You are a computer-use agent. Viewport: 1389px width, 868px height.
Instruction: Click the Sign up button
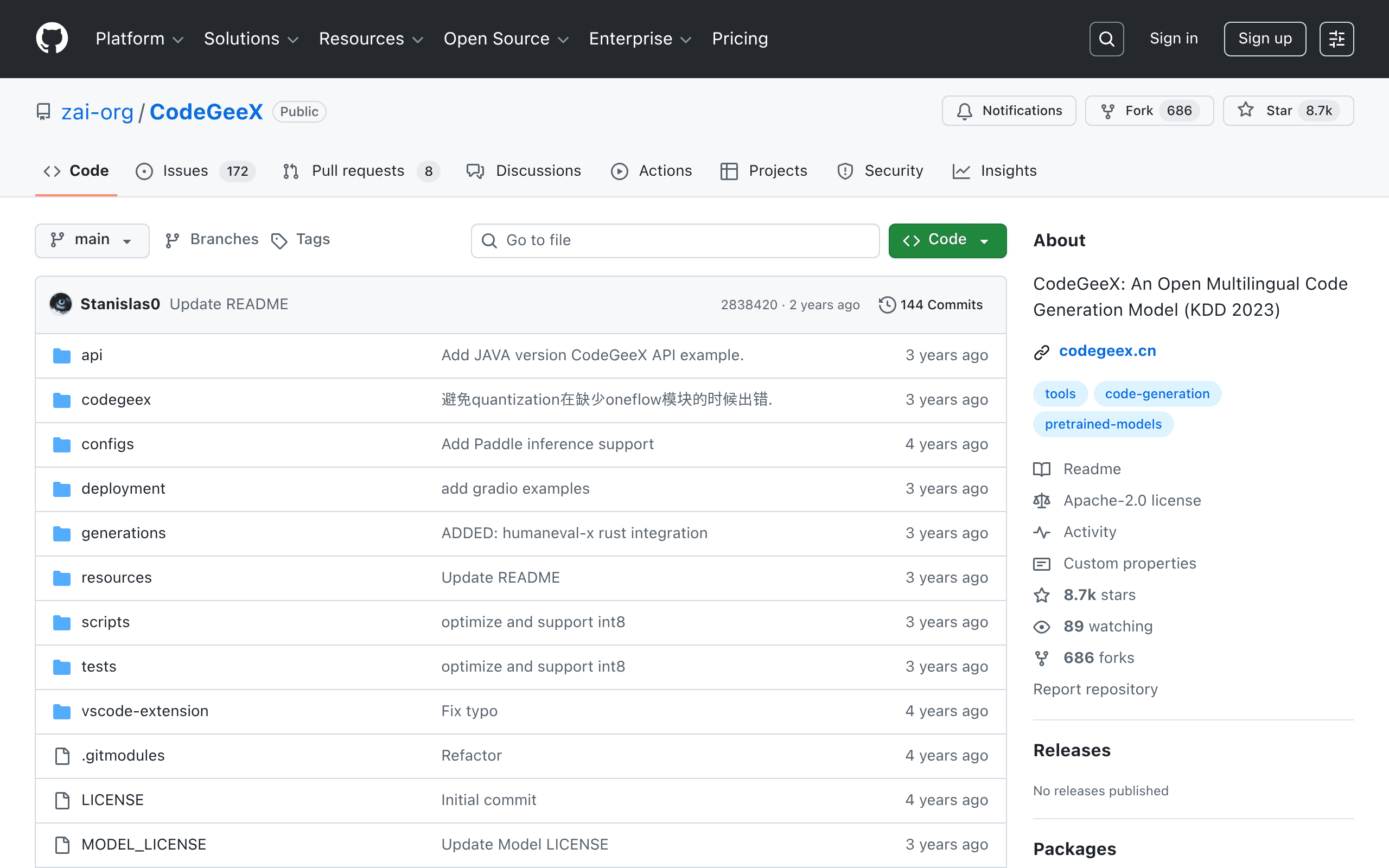coord(1264,39)
